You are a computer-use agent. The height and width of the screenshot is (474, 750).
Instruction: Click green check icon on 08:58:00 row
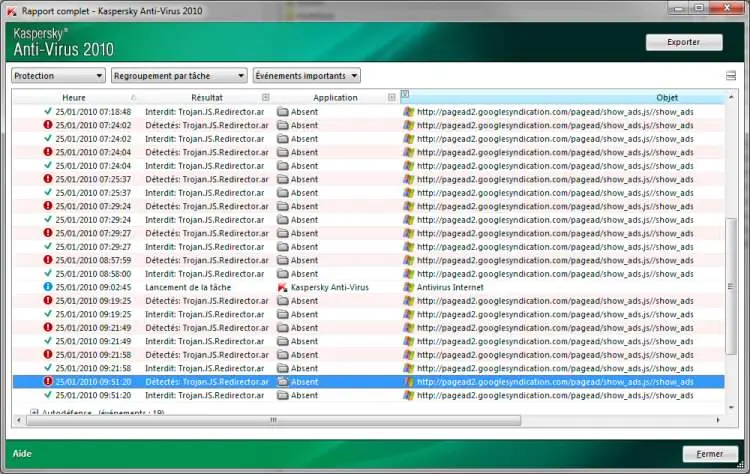[x=48, y=274]
